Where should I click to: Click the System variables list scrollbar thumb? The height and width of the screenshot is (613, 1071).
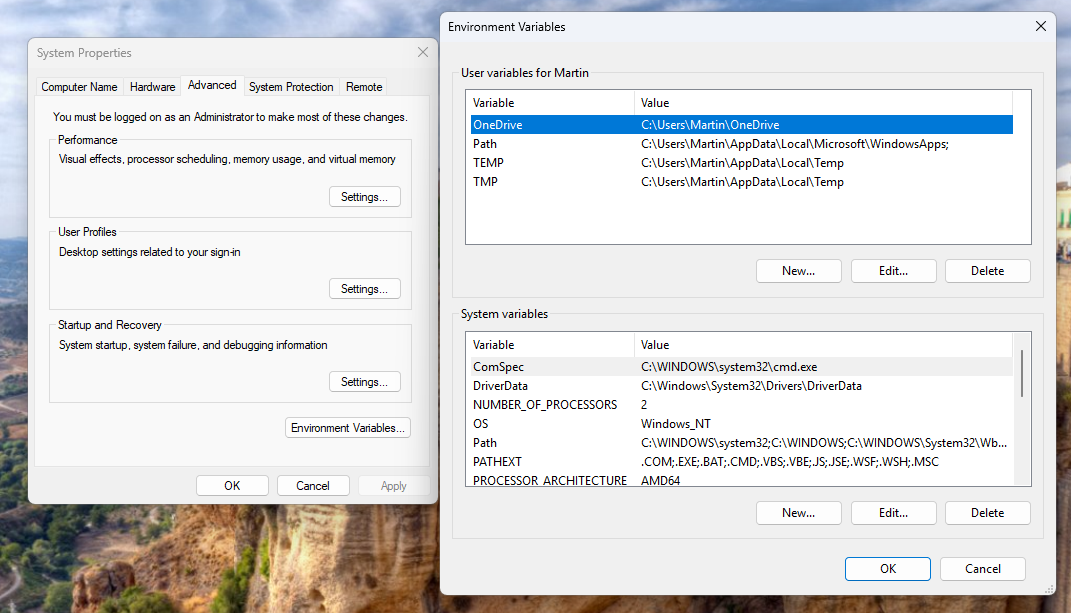point(1022,373)
